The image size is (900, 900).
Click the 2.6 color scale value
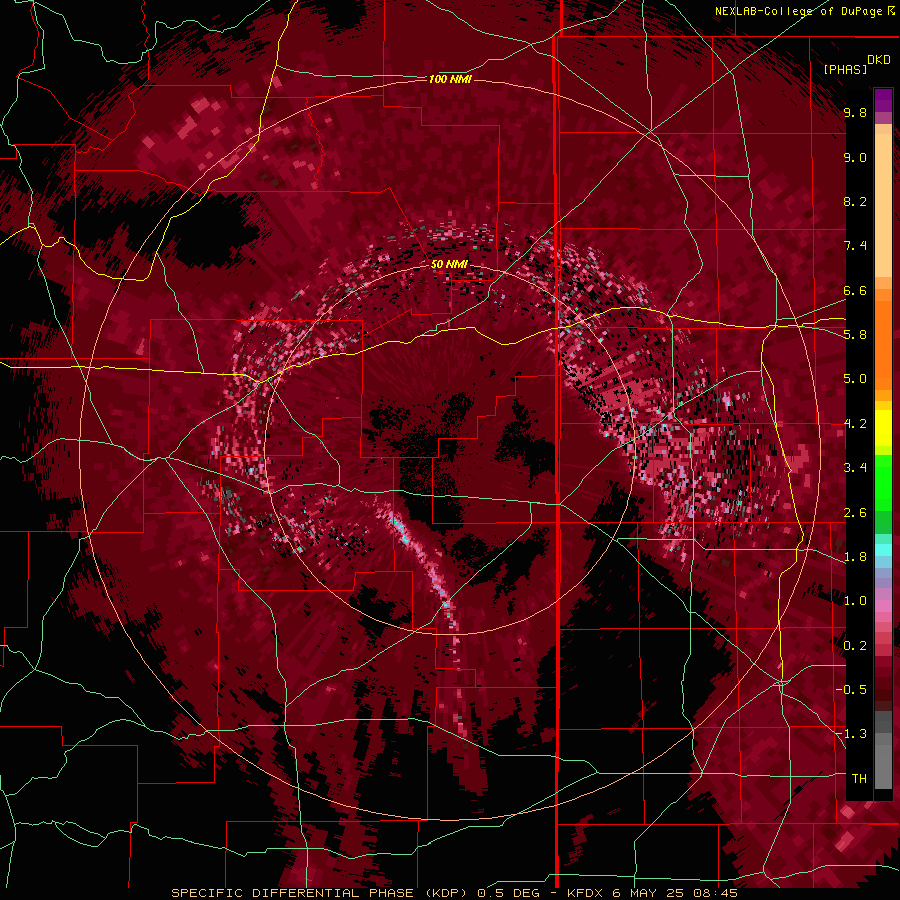click(855, 513)
